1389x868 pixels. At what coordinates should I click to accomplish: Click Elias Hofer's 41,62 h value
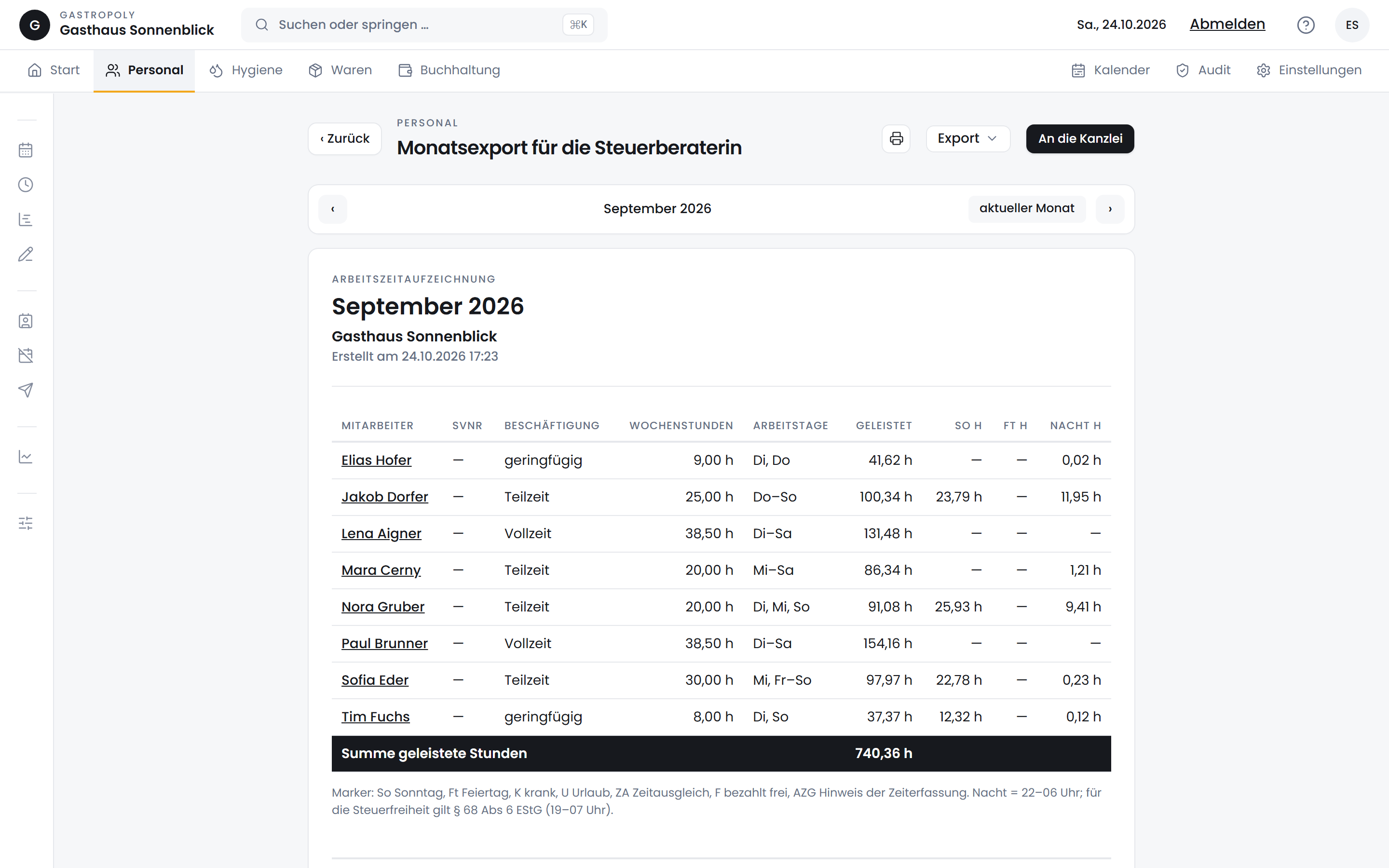[890, 461]
